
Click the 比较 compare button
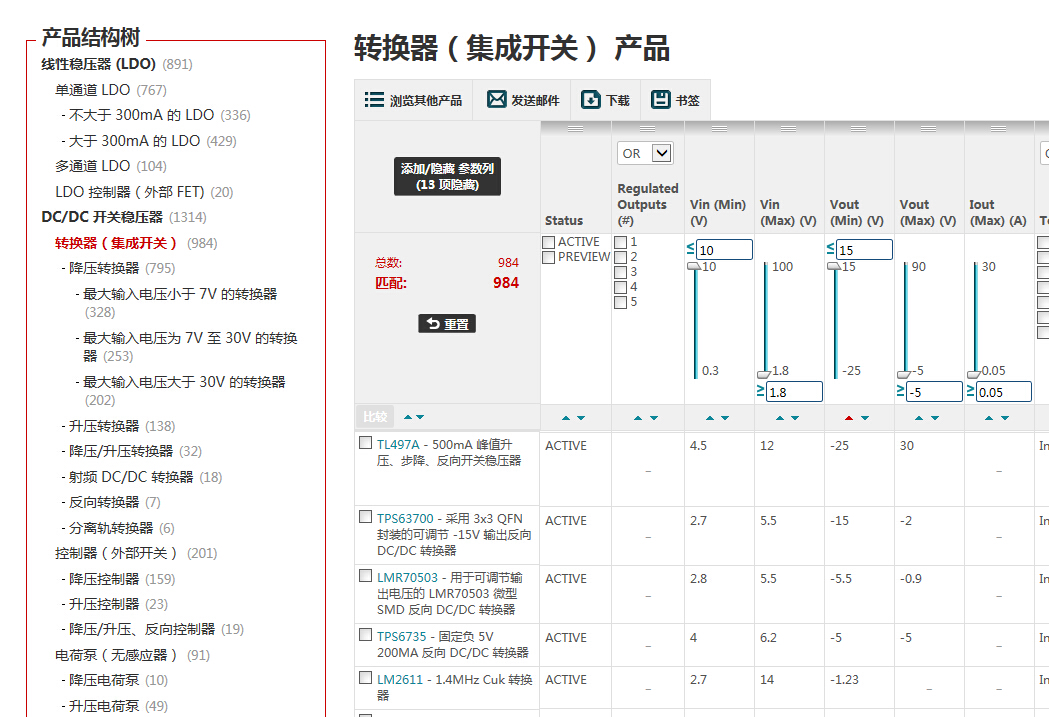click(x=375, y=417)
